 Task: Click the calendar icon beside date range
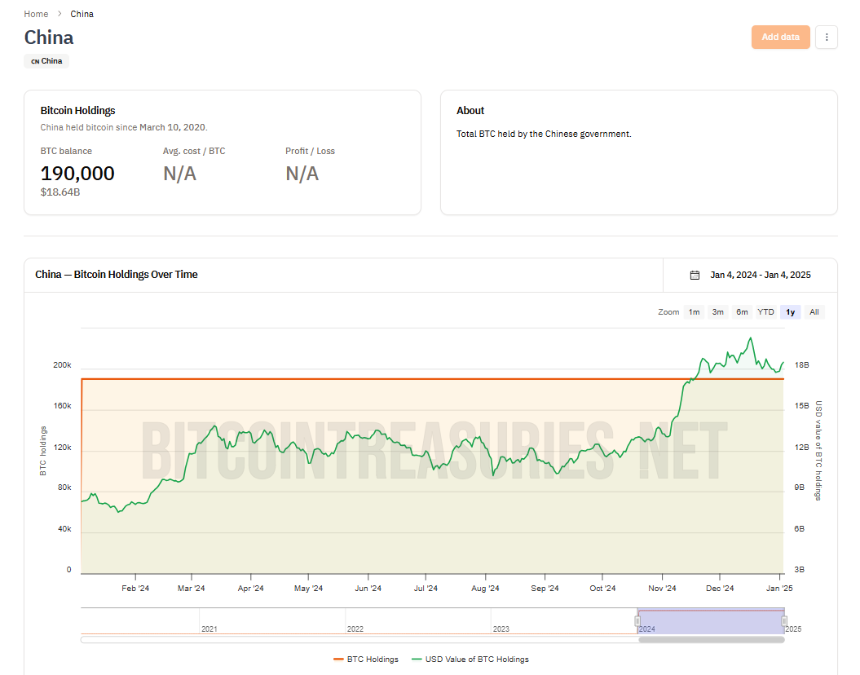pyautogui.click(x=694, y=275)
